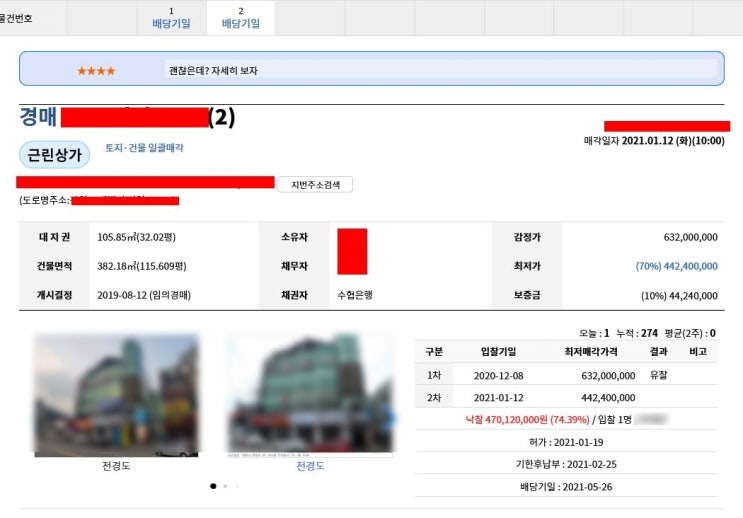The height and width of the screenshot is (518, 743).
Task: Click the 채권자 수협은행 value
Action: tap(355, 295)
